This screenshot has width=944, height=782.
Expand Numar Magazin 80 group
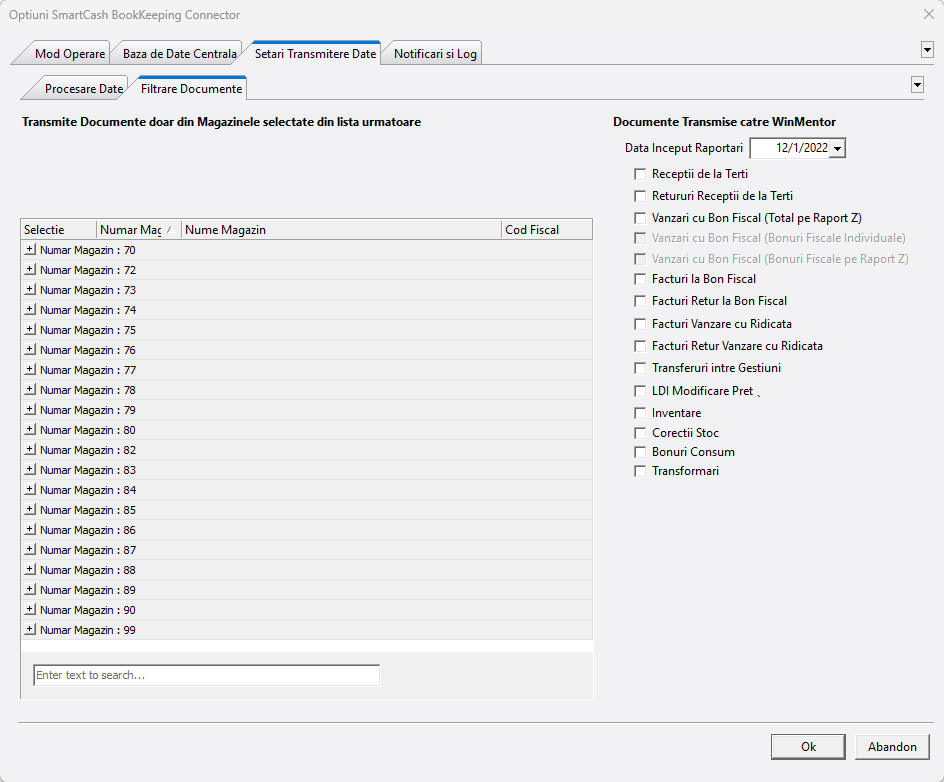coord(30,429)
